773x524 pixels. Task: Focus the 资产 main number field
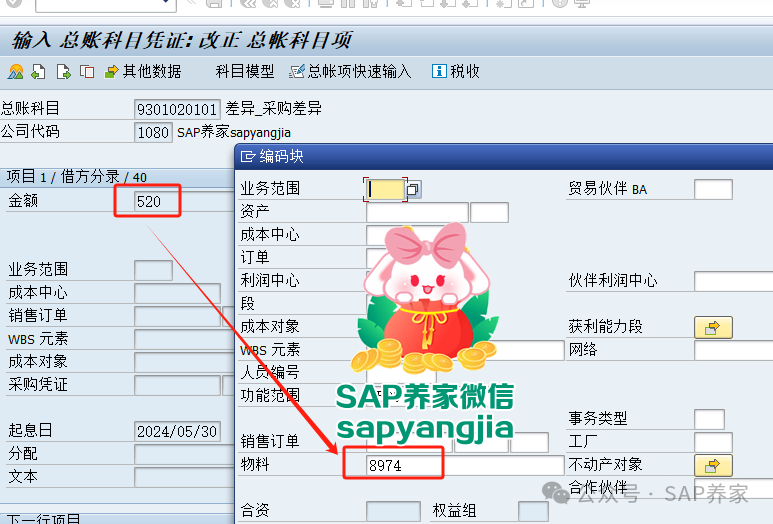[x=417, y=212]
